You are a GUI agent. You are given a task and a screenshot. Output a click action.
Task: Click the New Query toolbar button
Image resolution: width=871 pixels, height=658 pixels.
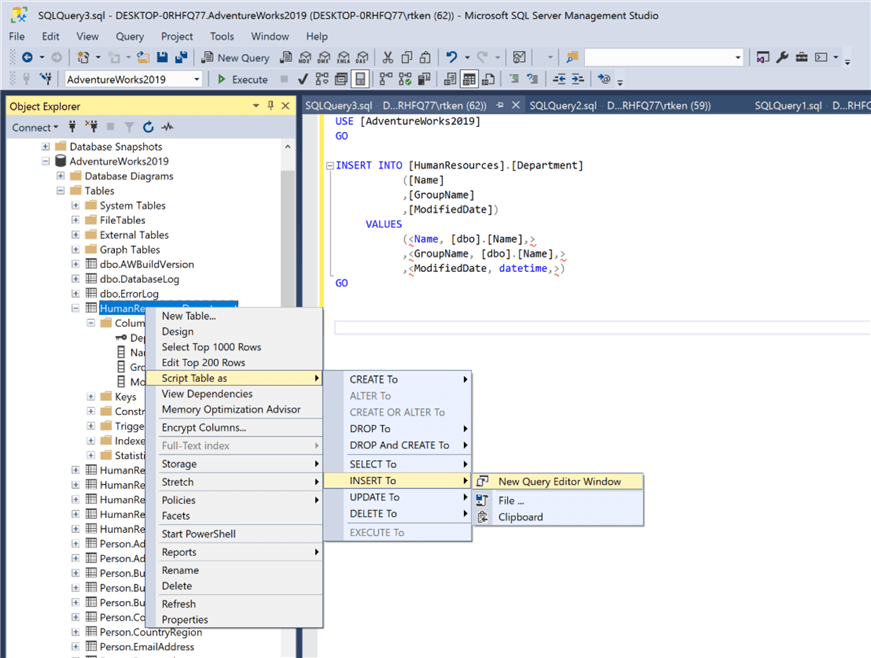point(236,57)
